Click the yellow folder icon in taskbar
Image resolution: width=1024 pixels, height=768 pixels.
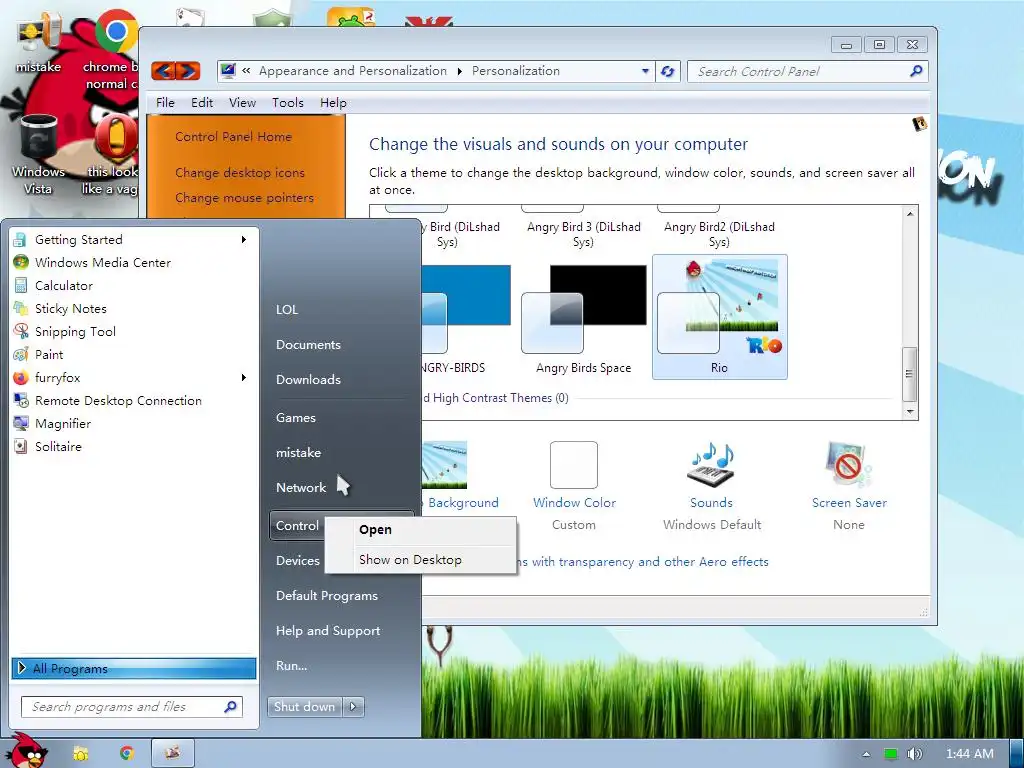pyautogui.click(x=80, y=753)
